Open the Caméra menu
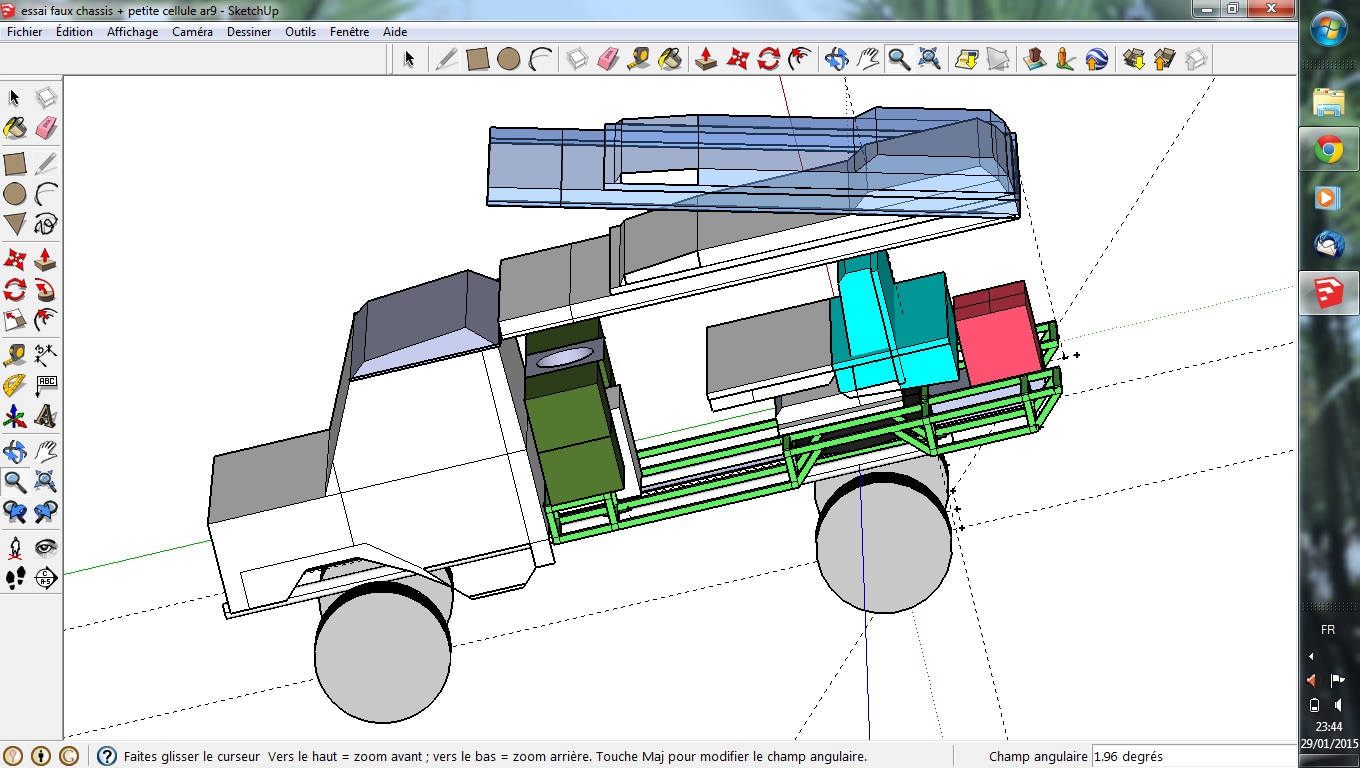 point(192,32)
